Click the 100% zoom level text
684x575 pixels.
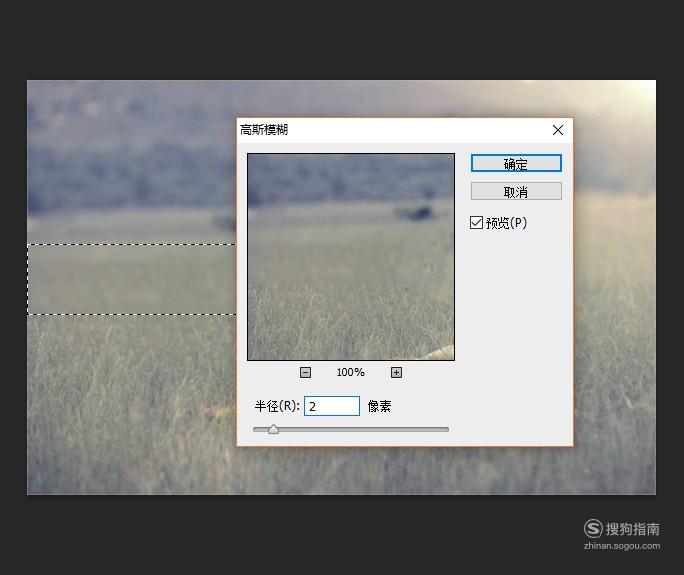tap(350, 373)
